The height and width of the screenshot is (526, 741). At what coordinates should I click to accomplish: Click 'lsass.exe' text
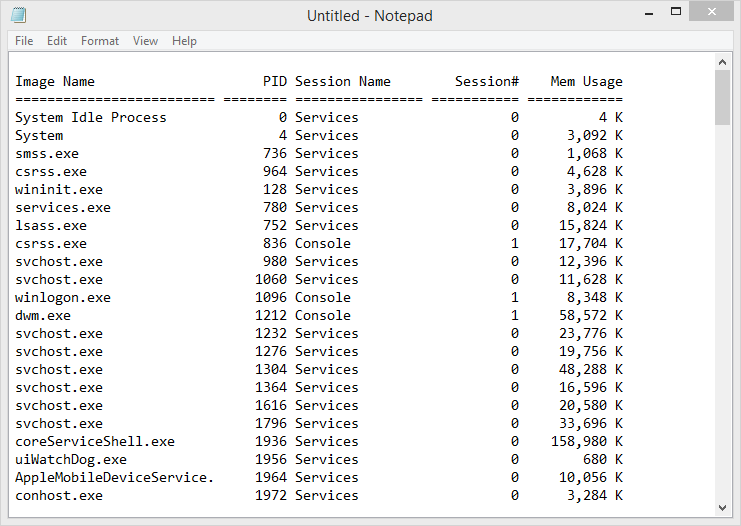click(x=51, y=225)
